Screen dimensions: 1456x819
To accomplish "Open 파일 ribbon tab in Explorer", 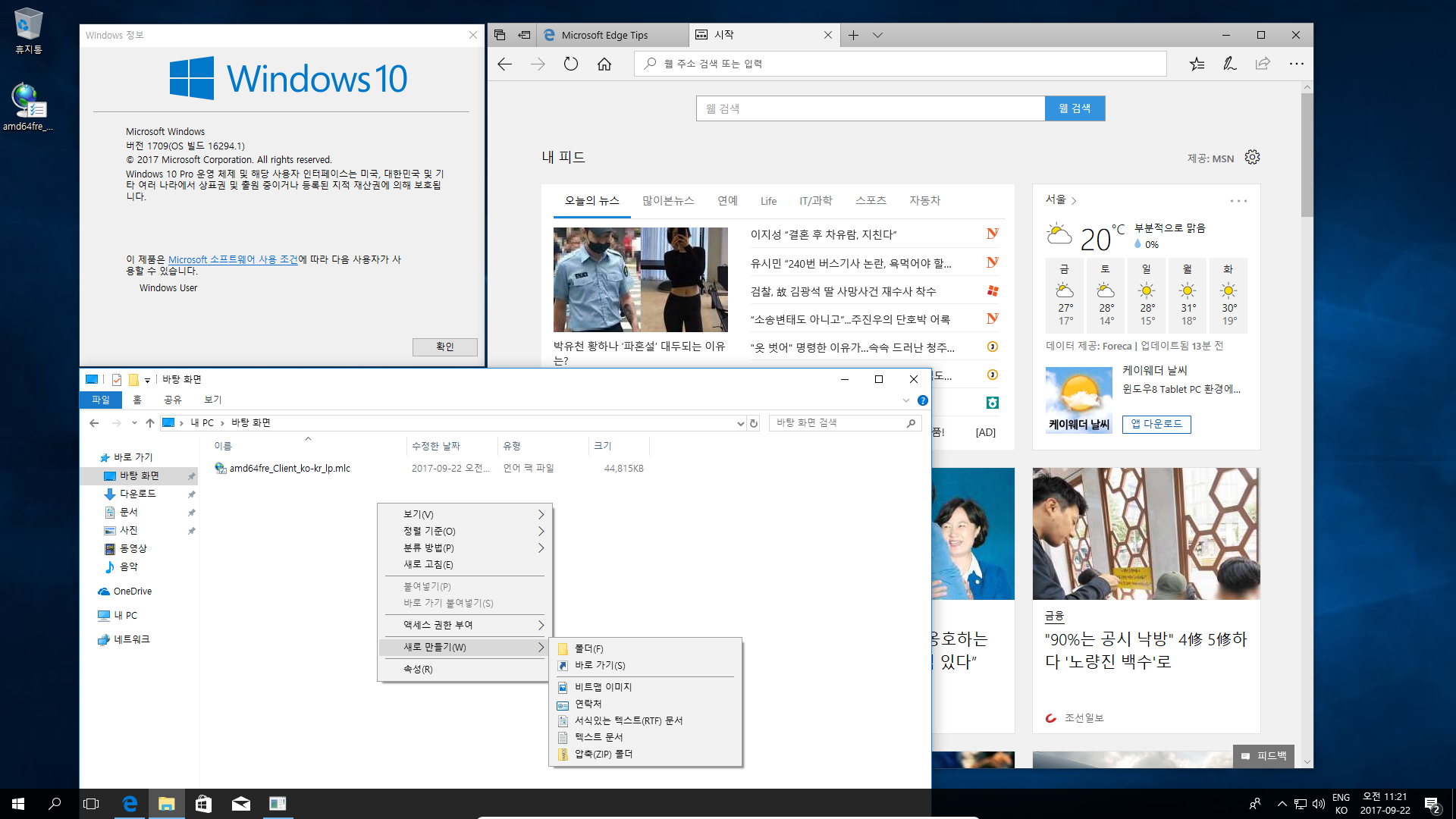I will point(101,400).
